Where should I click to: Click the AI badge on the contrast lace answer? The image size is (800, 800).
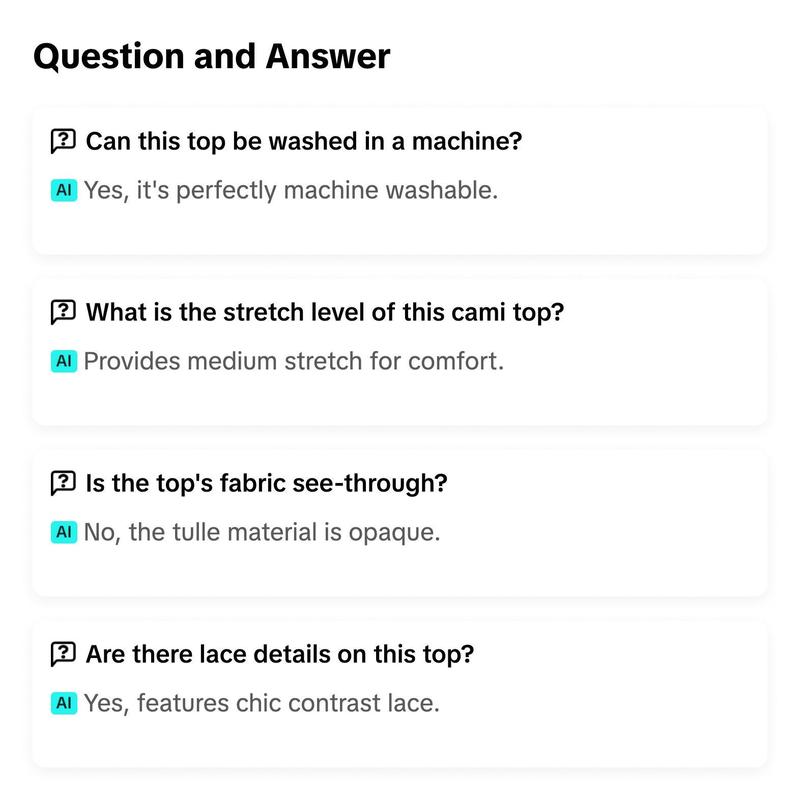click(64, 703)
